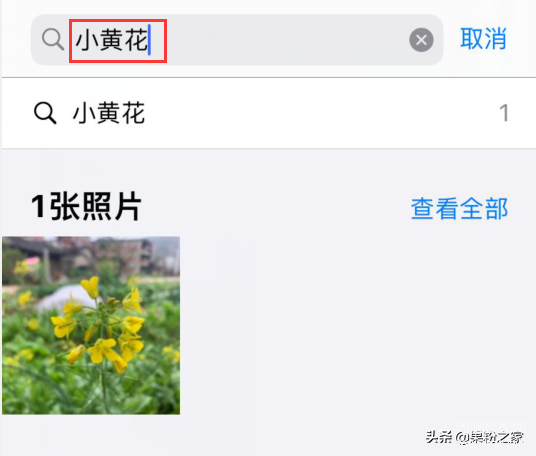Click the character 小 in the search field
This screenshot has width=536, height=456.
[x=87, y=40]
